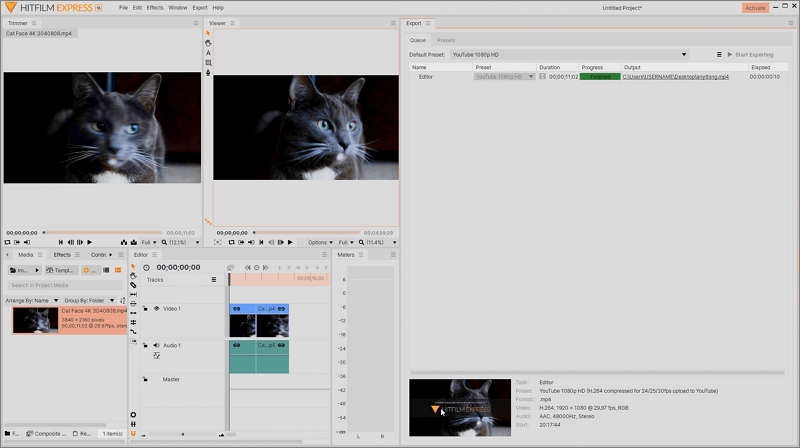Open the Arrange By: Name dropdown
Image resolution: width=800 pixels, height=448 pixels.
click(32, 301)
